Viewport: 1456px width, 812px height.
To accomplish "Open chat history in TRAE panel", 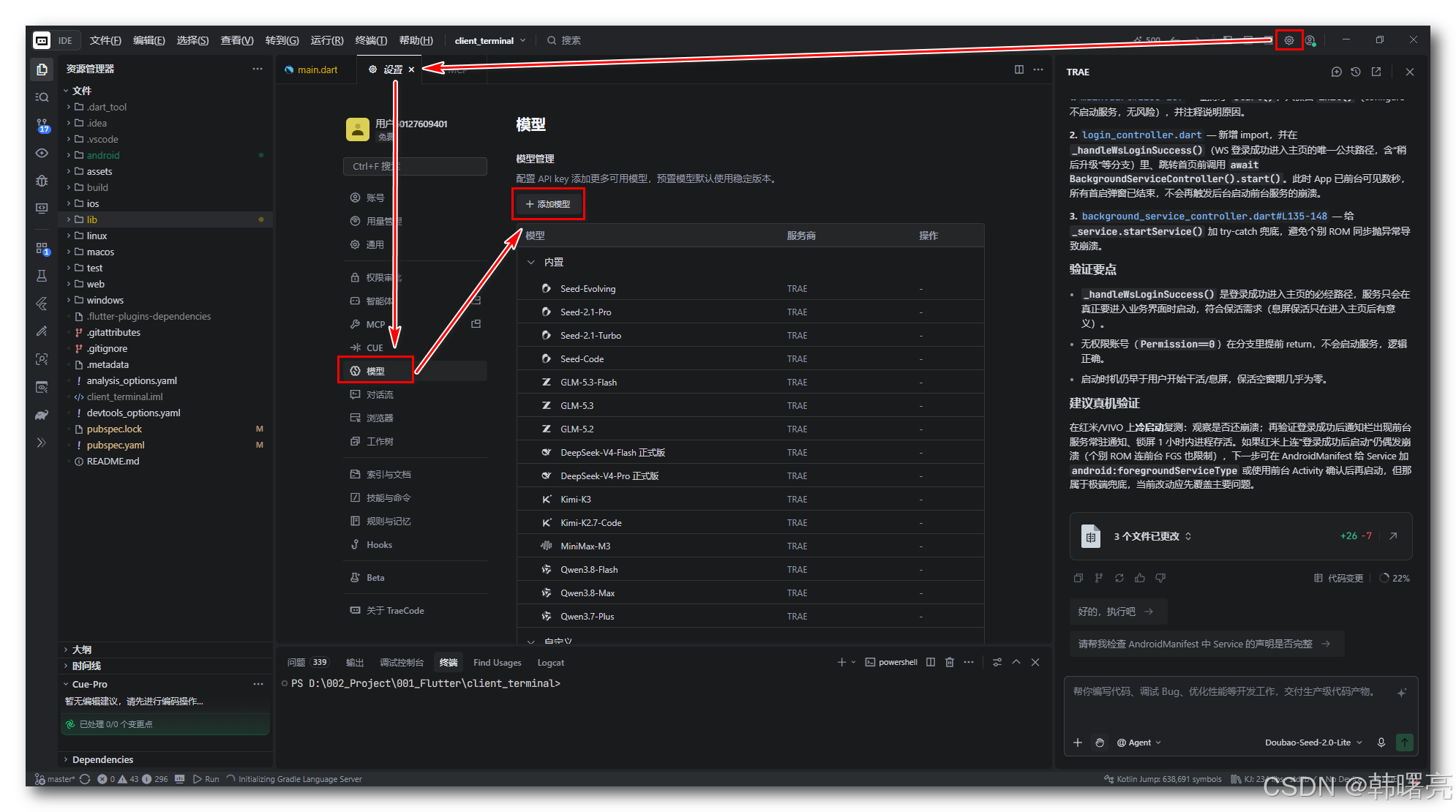I will coord(1356,72).
